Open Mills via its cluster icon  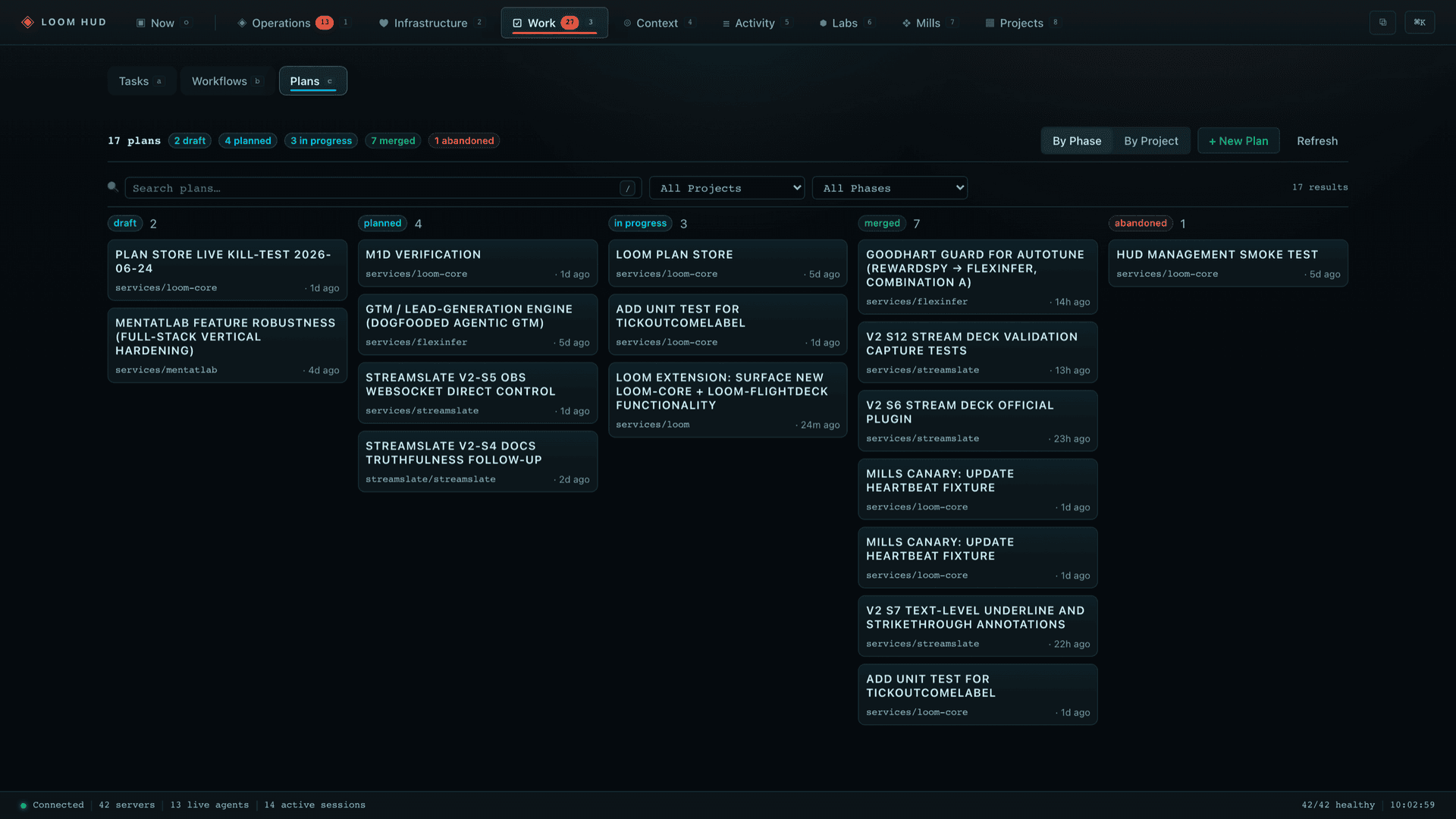coord(906,24)
